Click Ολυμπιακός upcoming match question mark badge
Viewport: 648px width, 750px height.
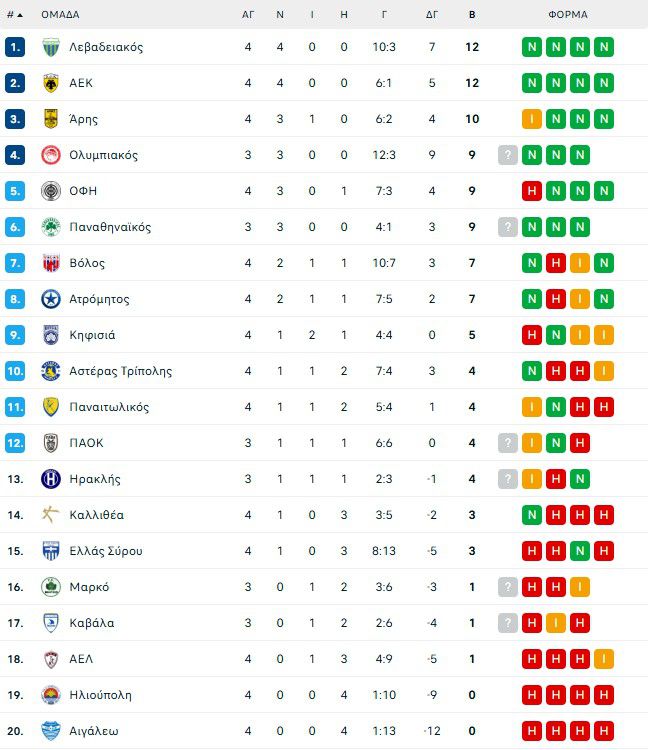click(x=508, y=155)
